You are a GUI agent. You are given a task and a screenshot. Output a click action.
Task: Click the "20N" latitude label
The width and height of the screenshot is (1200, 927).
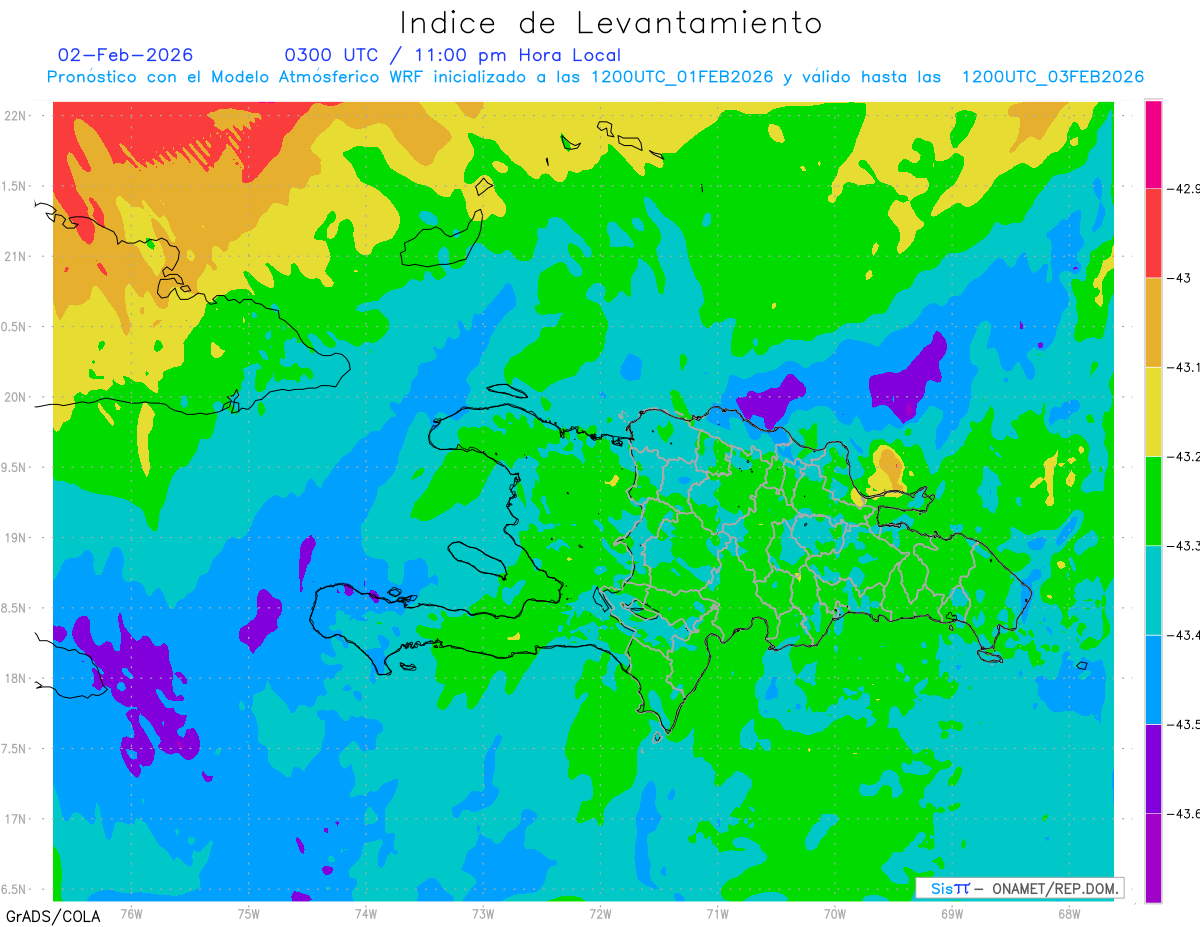(x=17, y=397)
